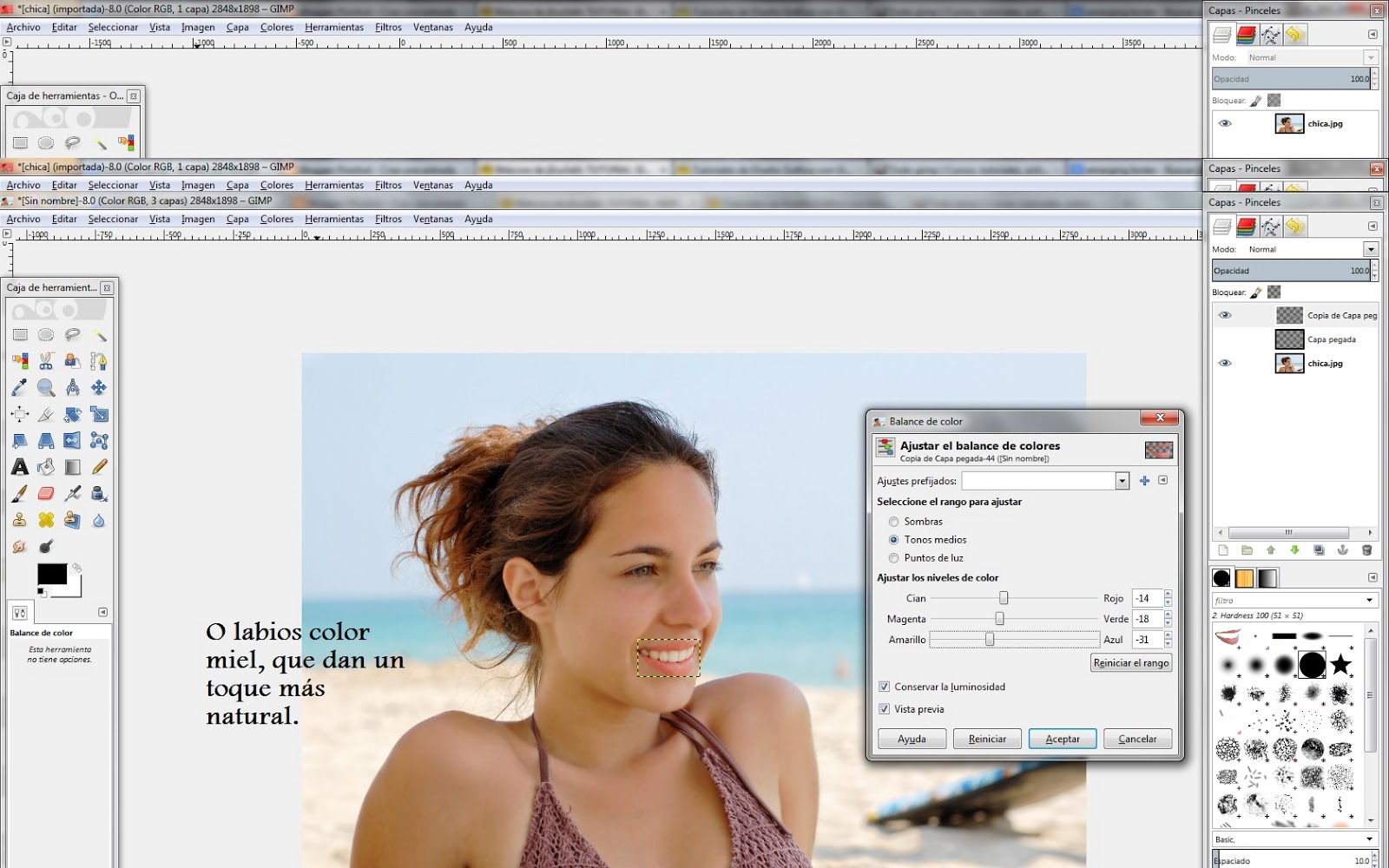
Task: Select the Puntos de luz range
Action: pyautogui.click(x=893, y=558)
